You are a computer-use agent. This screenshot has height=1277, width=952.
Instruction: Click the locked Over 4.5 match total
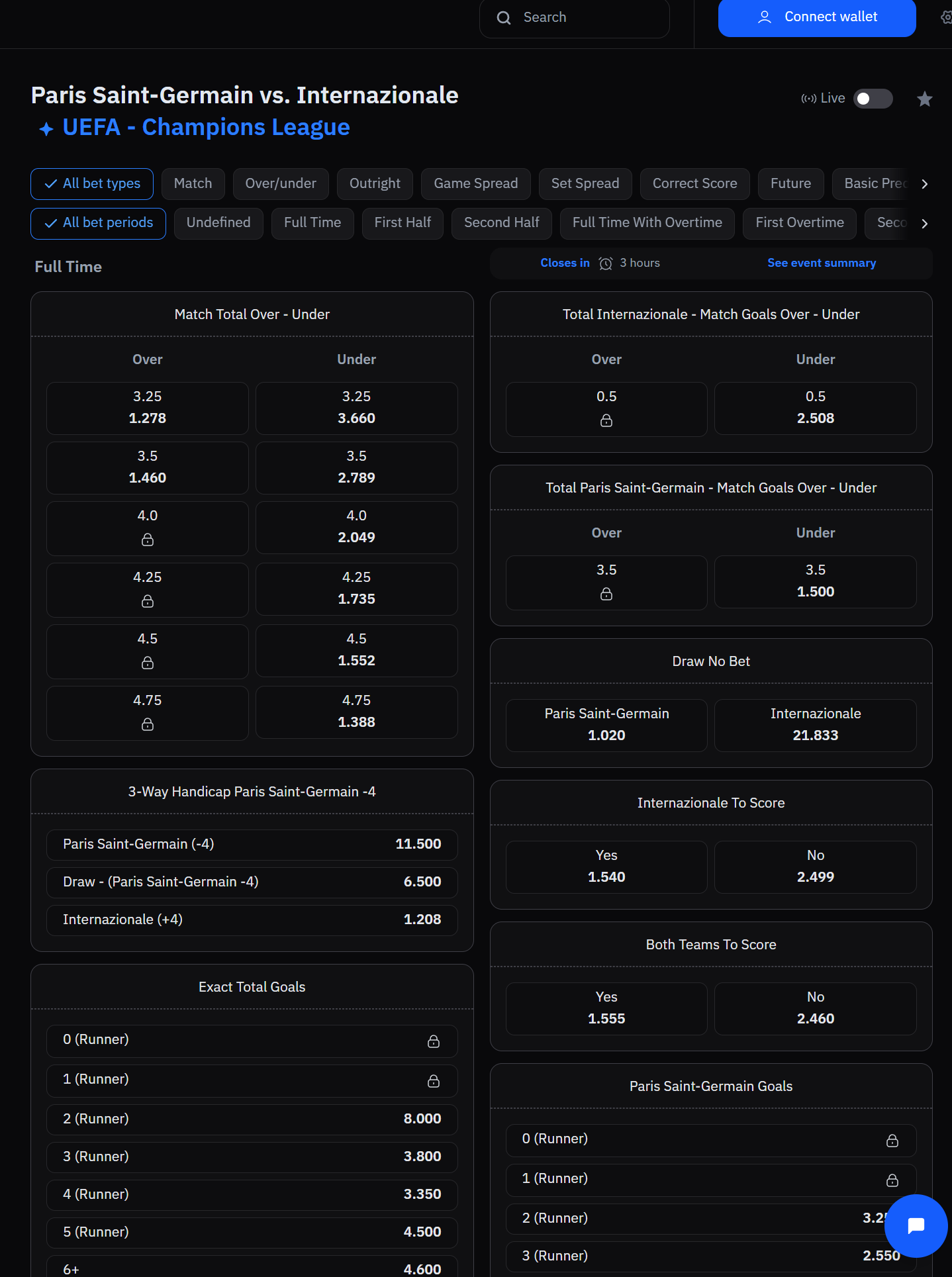tap(148, 651)
